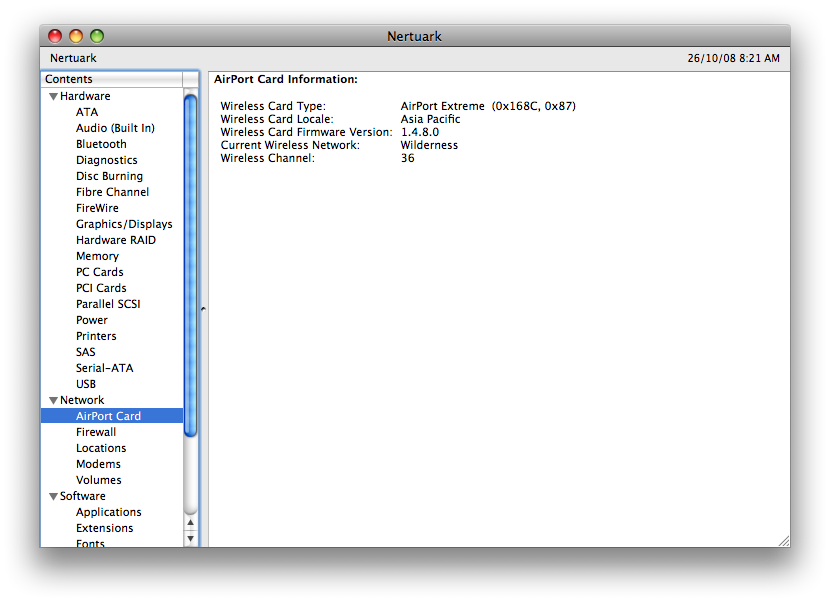Viewport: 830px width, 602px height.
Task: Click the Network category label
Action: (x=82, y=400)
